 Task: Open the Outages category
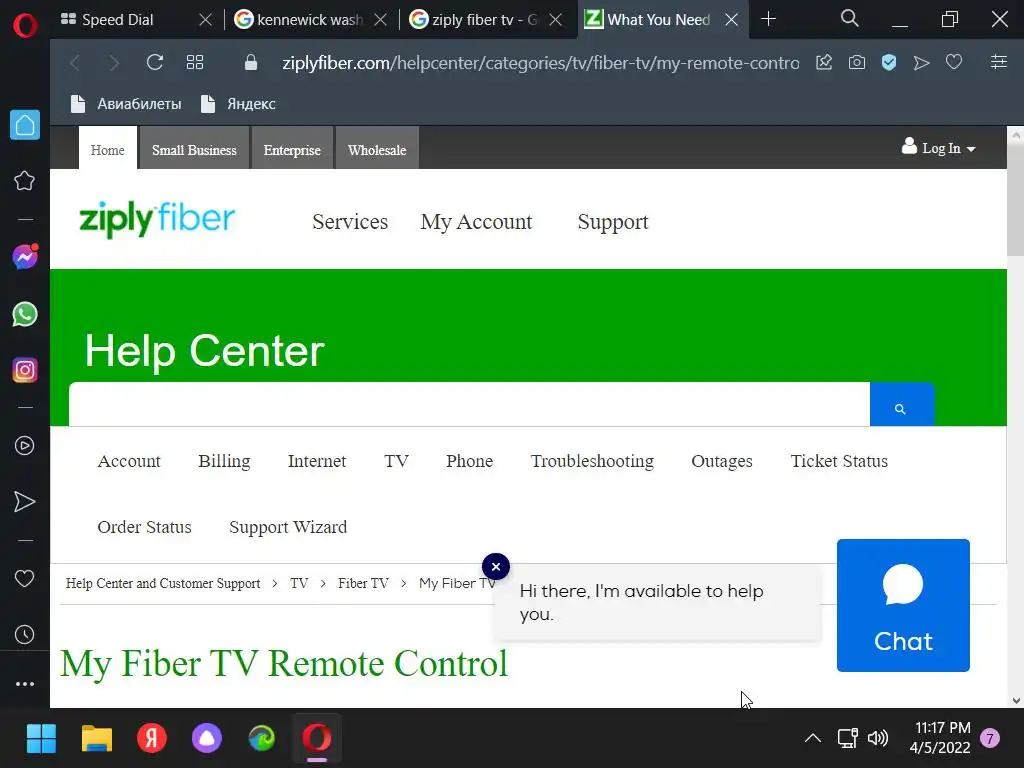(x=722, y=461)
